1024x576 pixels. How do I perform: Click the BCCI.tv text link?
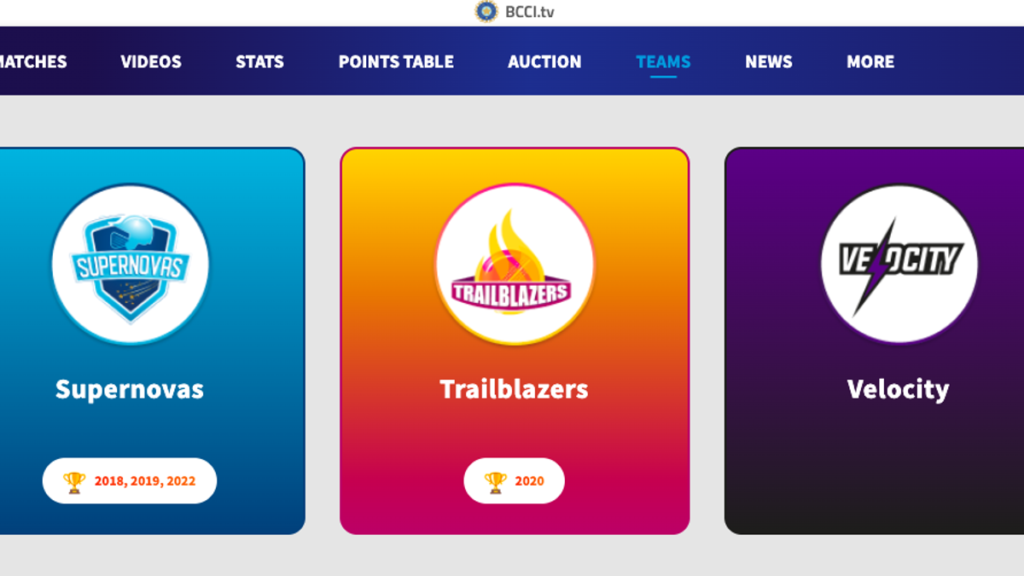coord(530,12)
